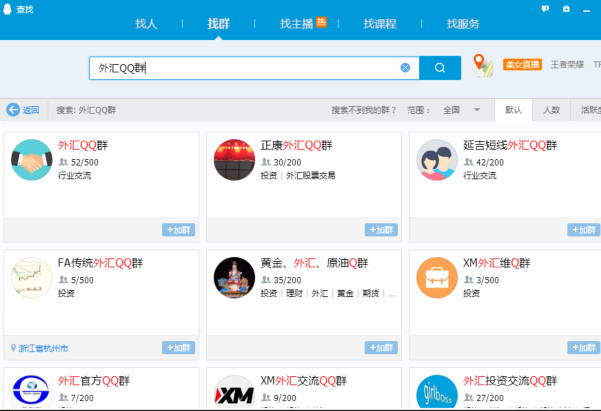Open the nearby map location icon
Screen dimensions: 601x411
click(482, 65)
